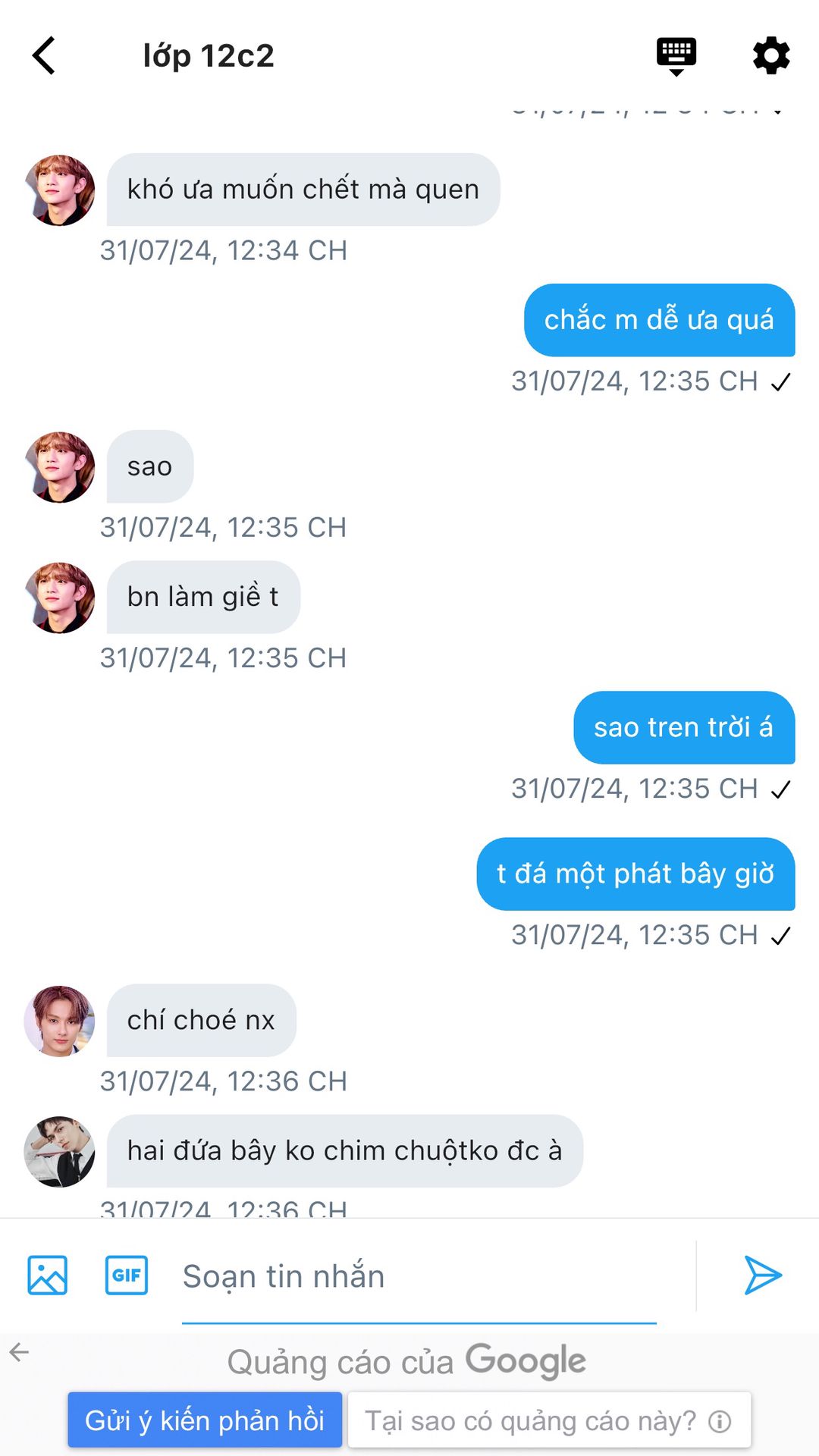Select the 'chắc m dễ ưa quá' bubble

pos(660,320)
